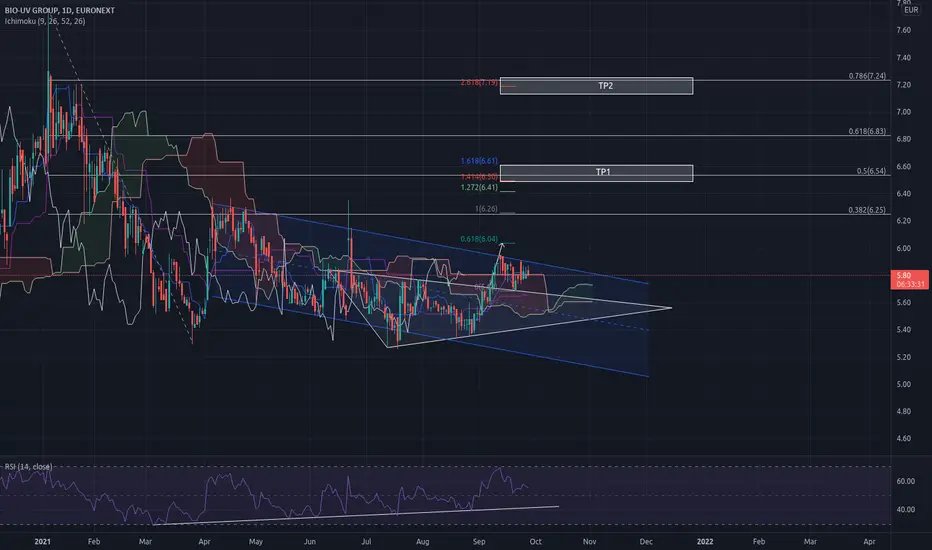This screenshot has height=550, width=932.
Task: Click the 60.00 level on RSI scale
Action: [x=905, y=481]
